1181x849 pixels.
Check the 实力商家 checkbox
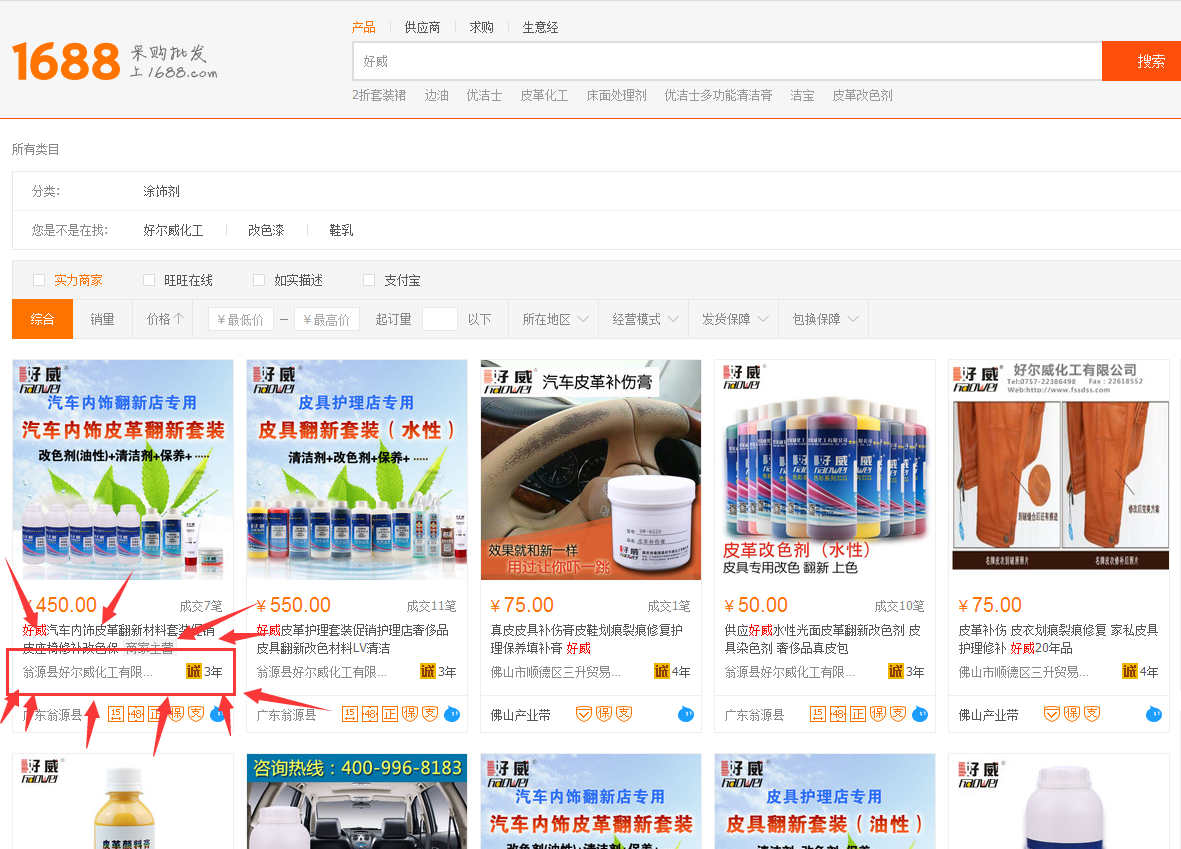[39, 280]
